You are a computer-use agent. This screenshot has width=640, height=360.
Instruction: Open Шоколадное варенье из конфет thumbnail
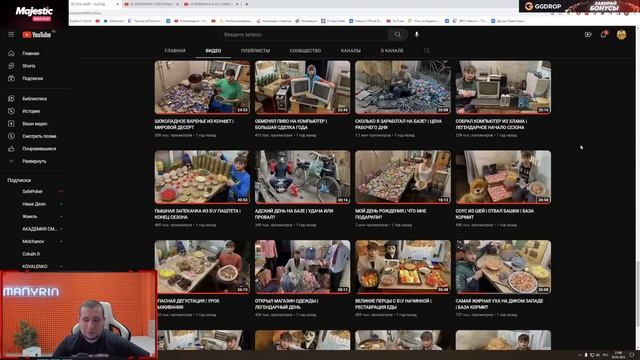pyautogui.click(x=202, y=87)
